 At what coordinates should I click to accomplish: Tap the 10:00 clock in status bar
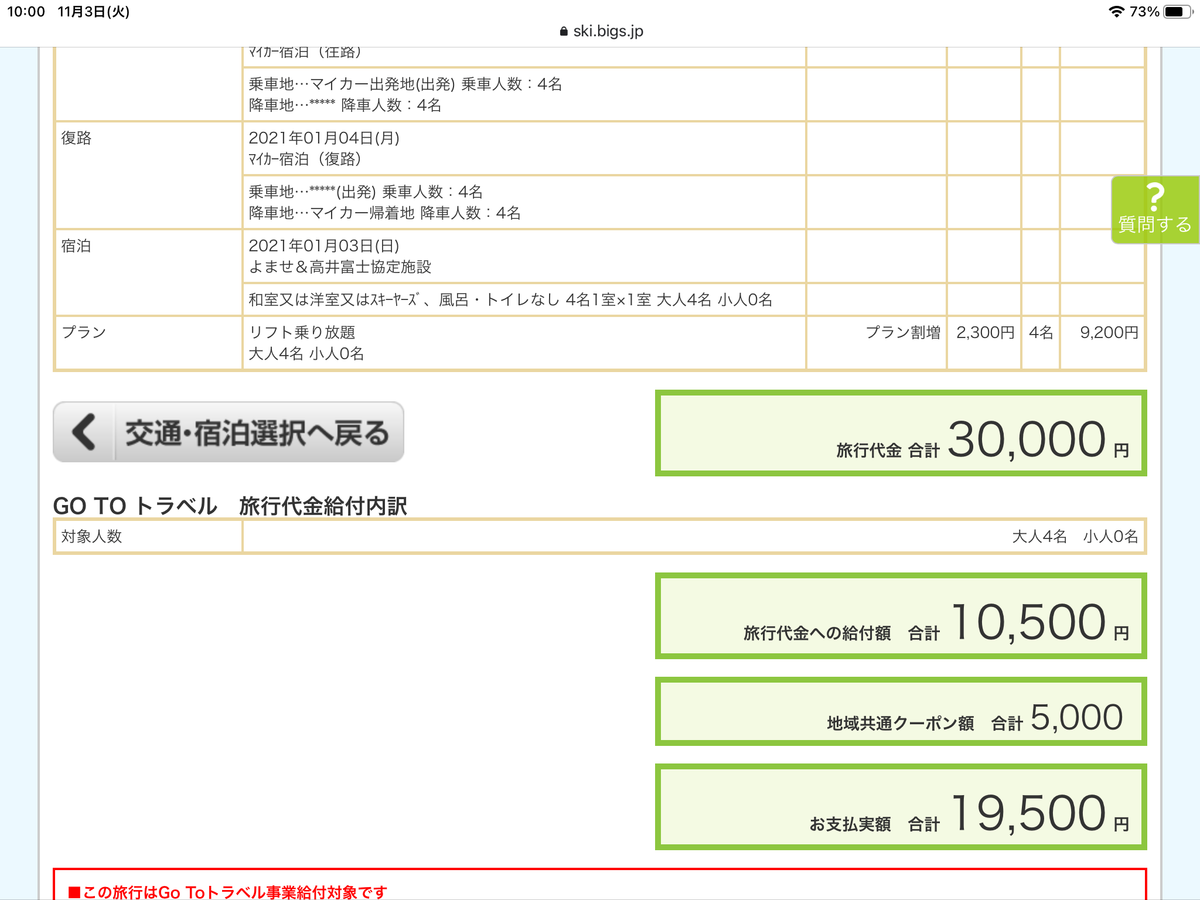pyautogui.click(x=26, y=11)
